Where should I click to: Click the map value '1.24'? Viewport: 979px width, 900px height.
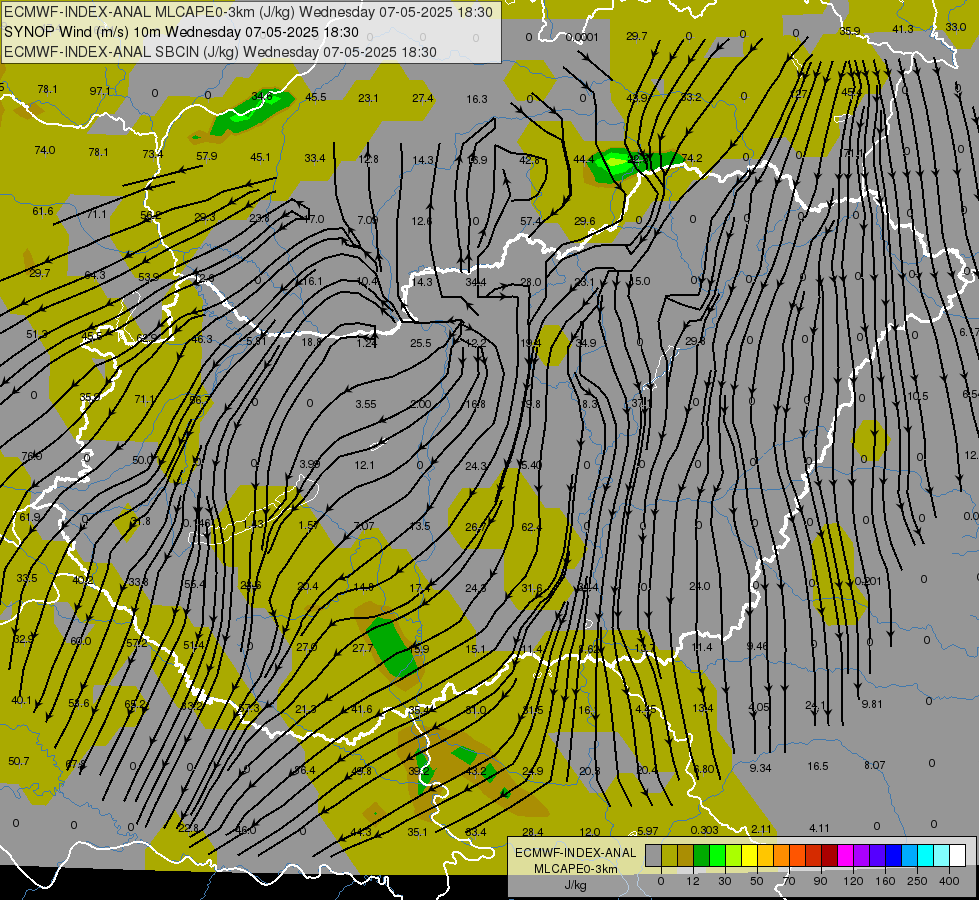pos(367,343)
